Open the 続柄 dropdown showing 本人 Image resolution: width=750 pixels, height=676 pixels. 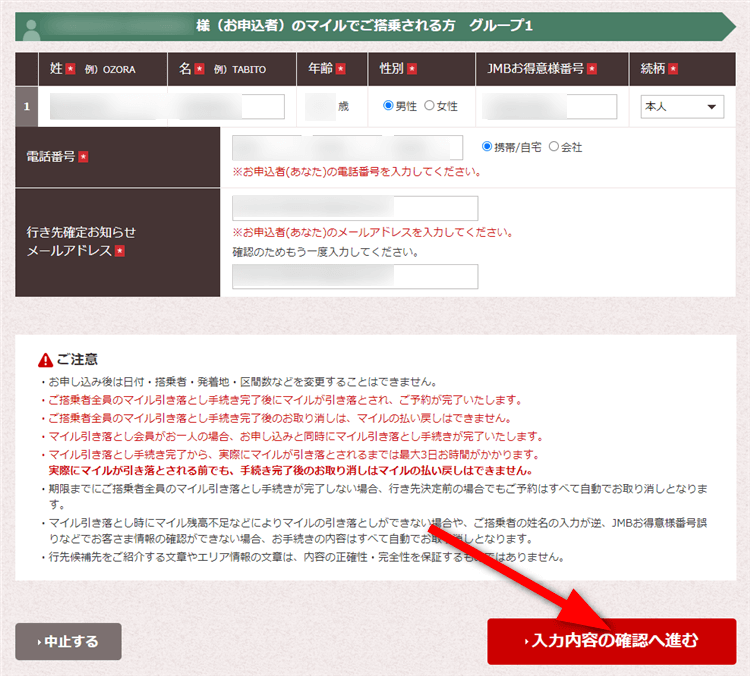click(x=681, y=107)
